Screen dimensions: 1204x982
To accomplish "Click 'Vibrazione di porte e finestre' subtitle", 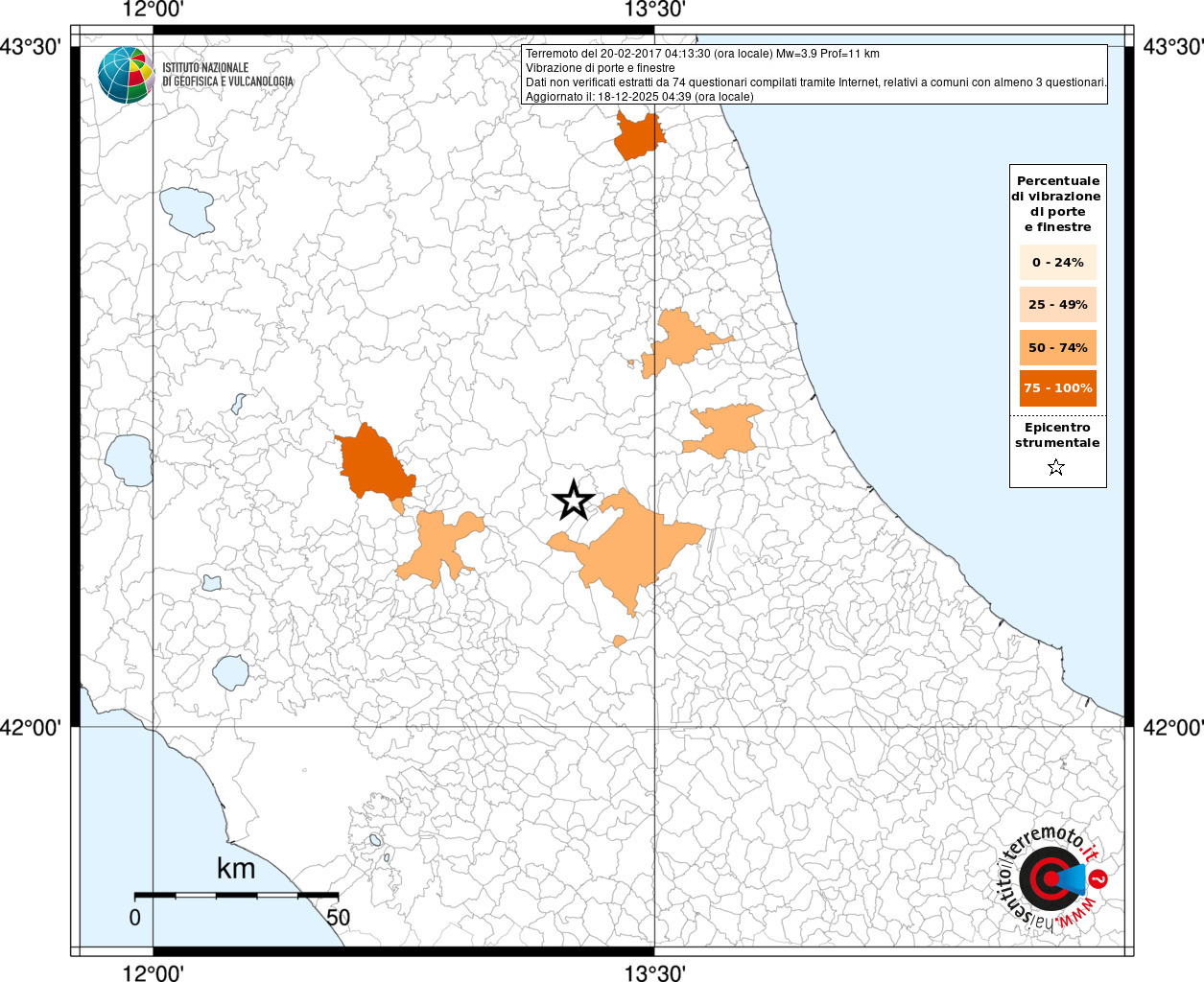I will (601, 68).
